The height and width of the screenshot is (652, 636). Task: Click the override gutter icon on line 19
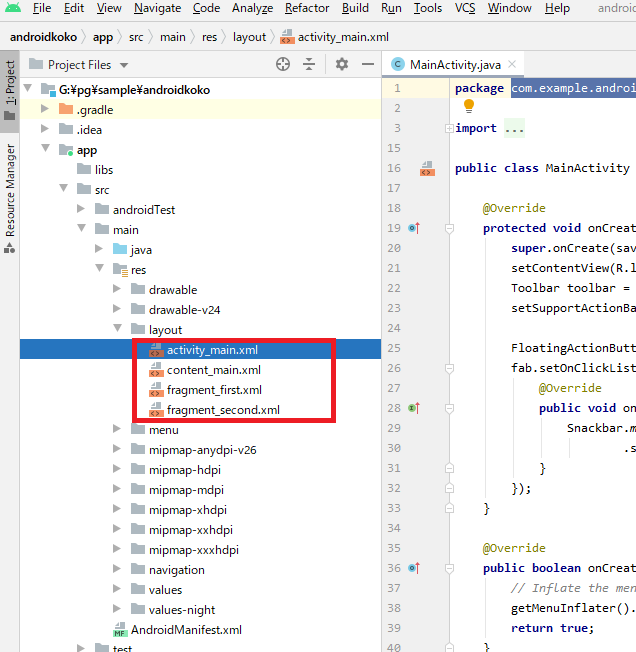point(414,228)
